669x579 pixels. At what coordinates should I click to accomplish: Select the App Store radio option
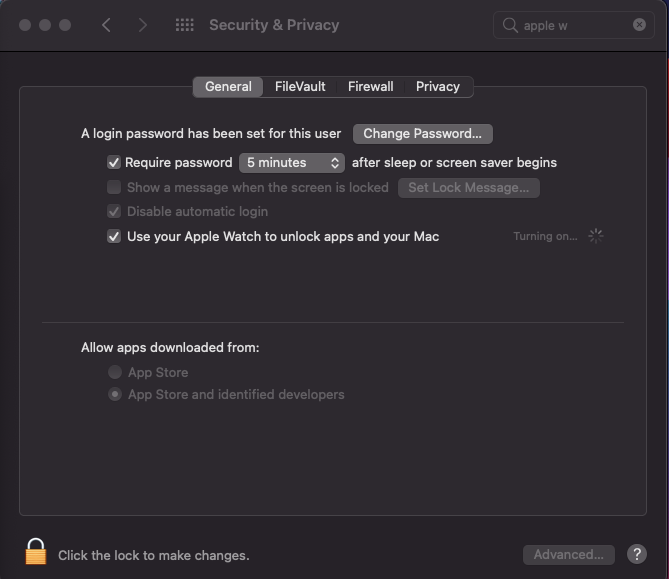(115, 372)
